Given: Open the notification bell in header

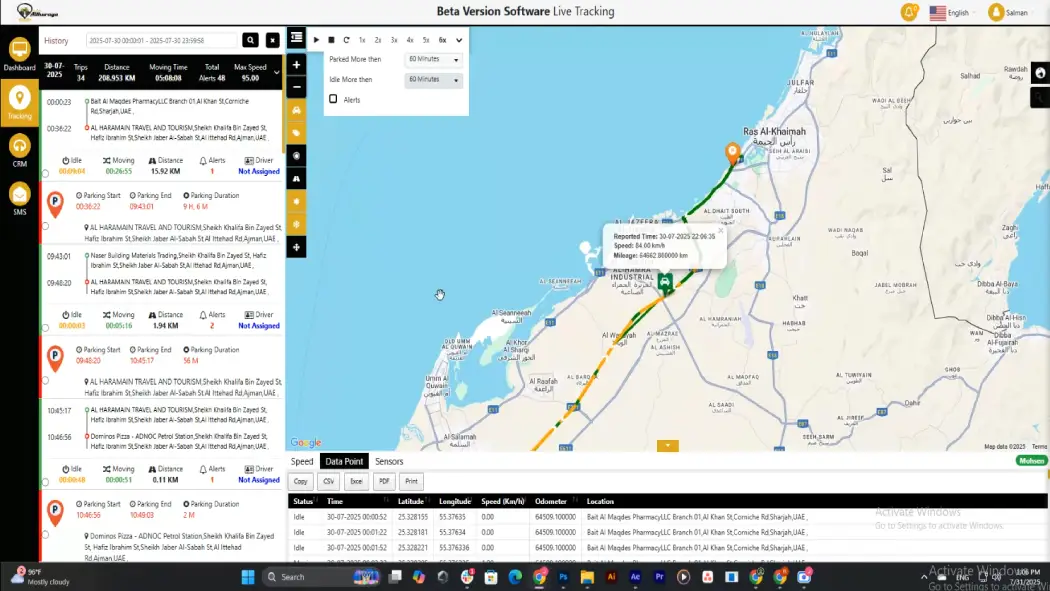Looking at the screenshot, I should pos(909,12).
